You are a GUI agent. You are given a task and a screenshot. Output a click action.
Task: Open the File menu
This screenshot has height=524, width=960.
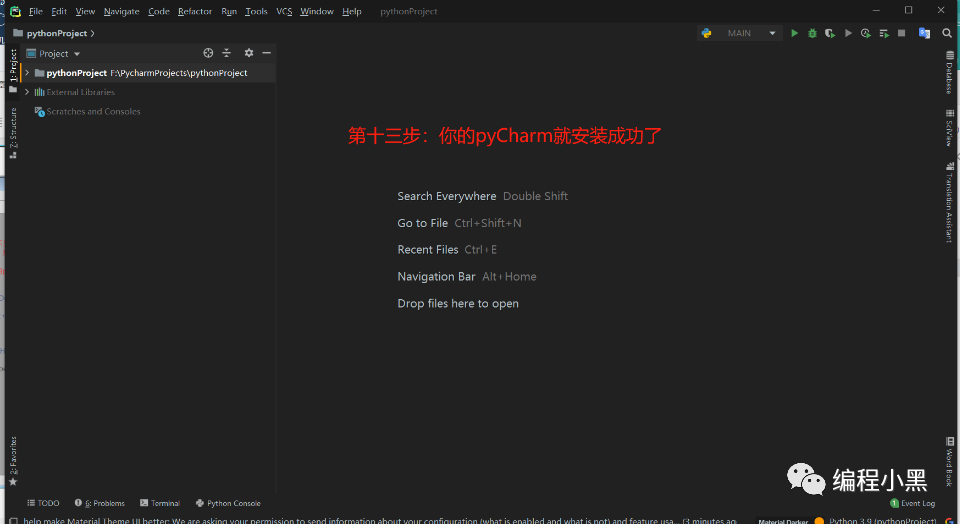(36, 11)
